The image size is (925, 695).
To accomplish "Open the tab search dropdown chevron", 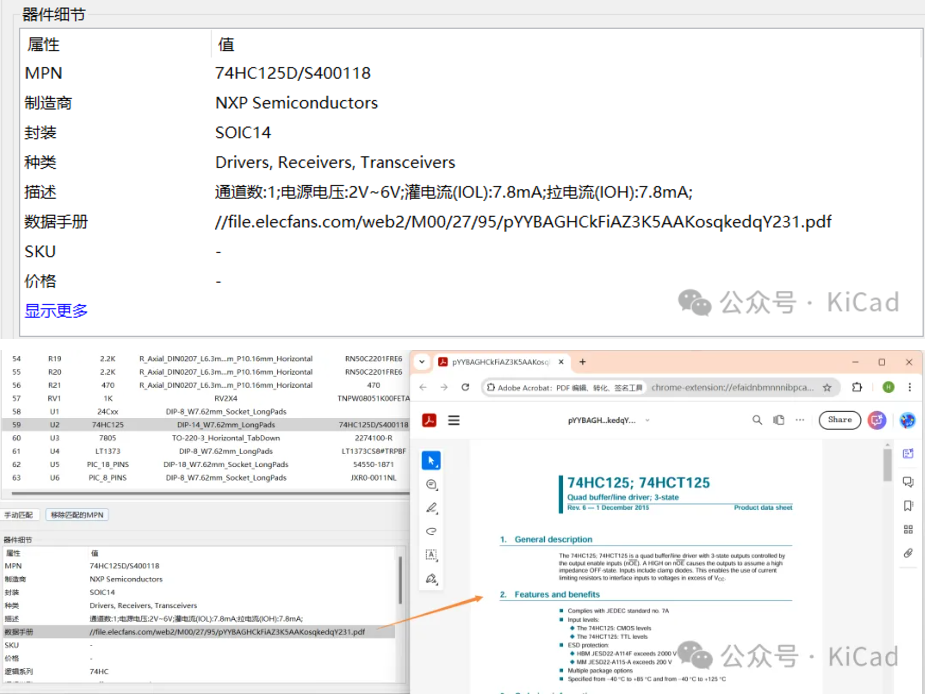I will (x=422, y=362).
